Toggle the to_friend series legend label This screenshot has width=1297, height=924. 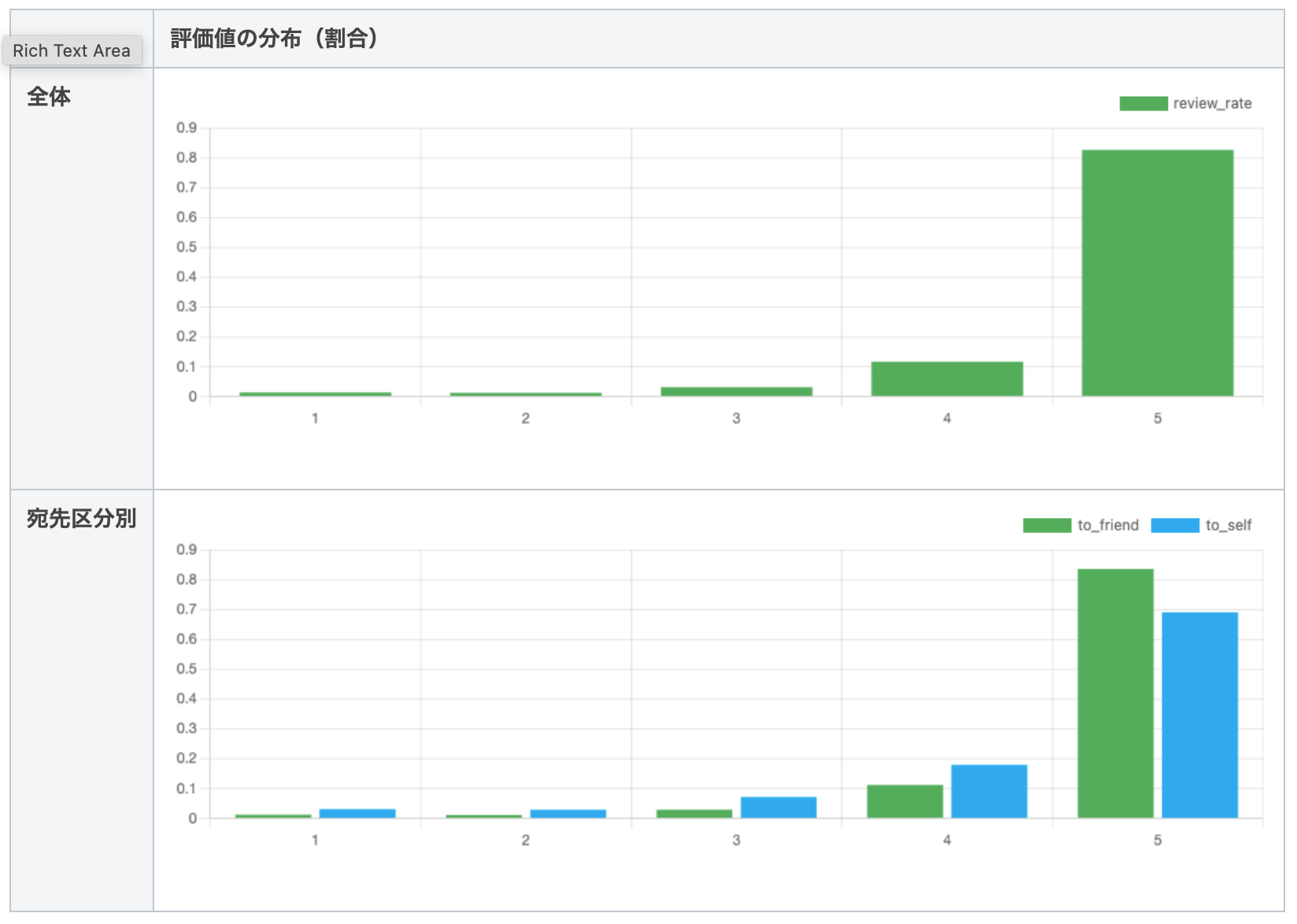tap(1107, 525)
